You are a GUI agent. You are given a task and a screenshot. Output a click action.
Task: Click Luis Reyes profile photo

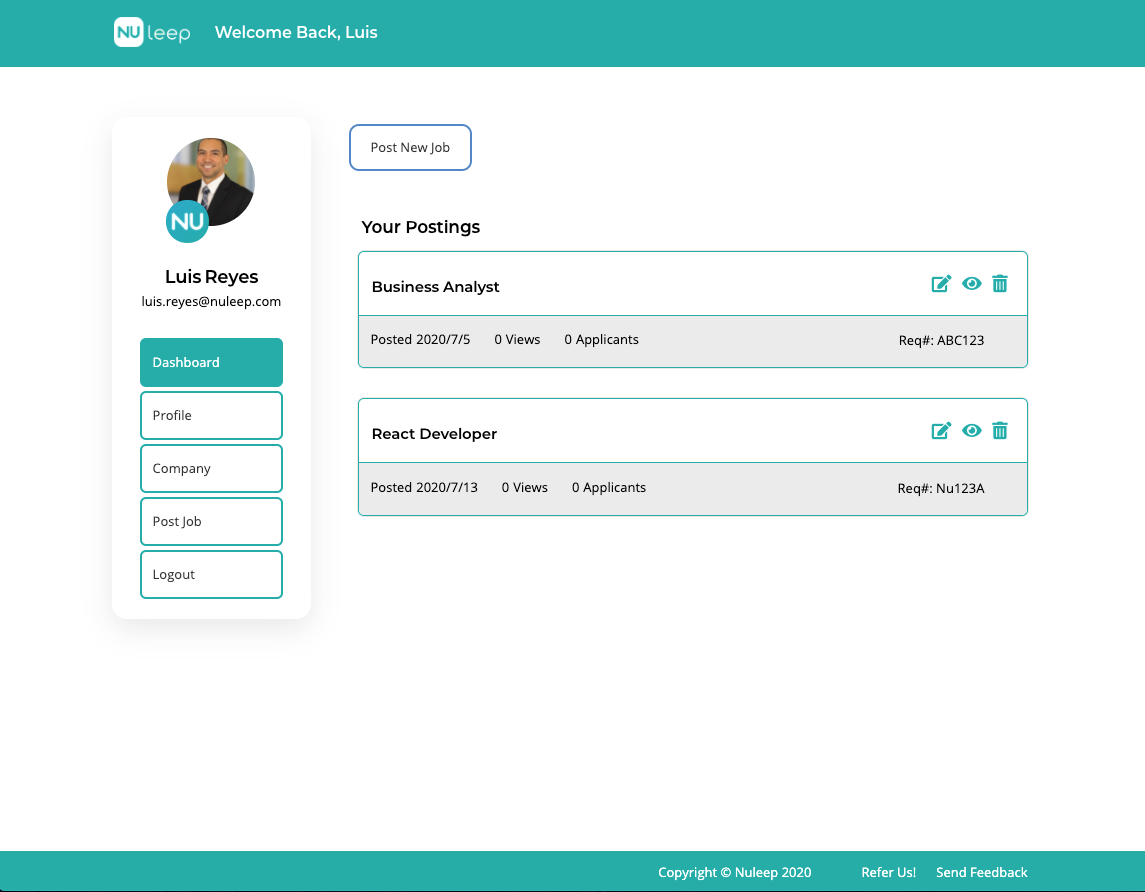coord(211,181)
